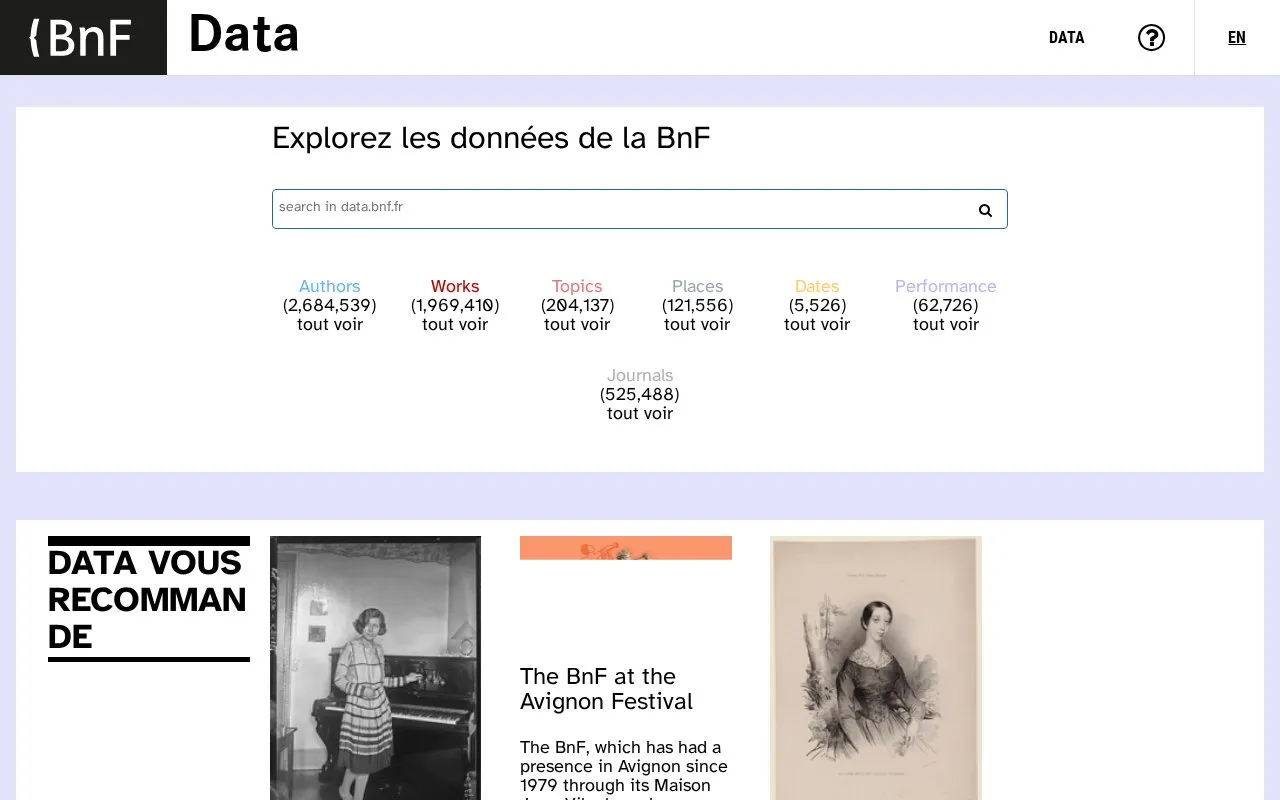The height and width of the screenshot is (800, 1280).
Task: Click tout voir under Works
Action: pyautogui.click(x=455, y=324)
